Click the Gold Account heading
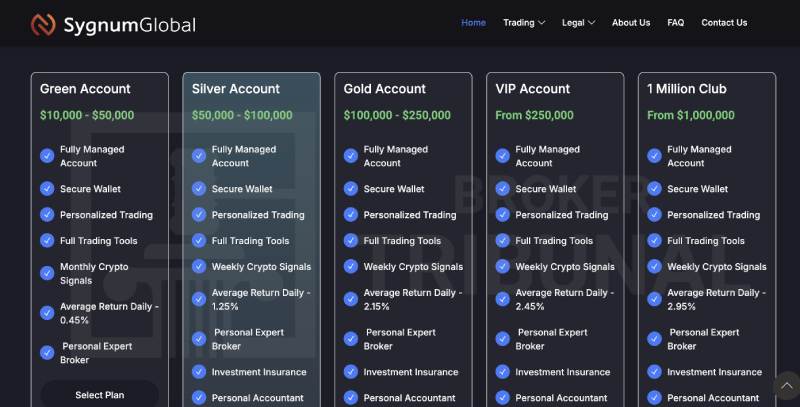Screen dimensions: 800x407 coord(385,89)
